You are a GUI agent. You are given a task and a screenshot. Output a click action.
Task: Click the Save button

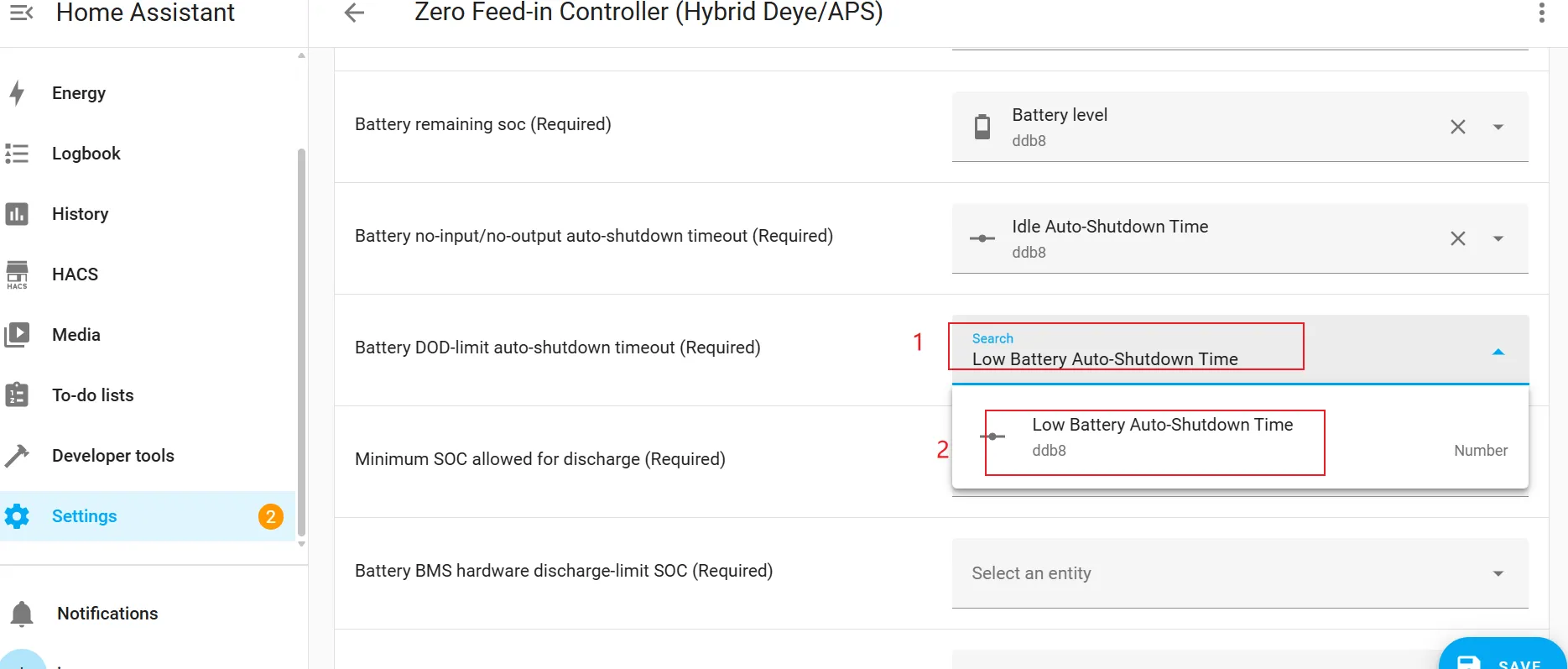1502,655
